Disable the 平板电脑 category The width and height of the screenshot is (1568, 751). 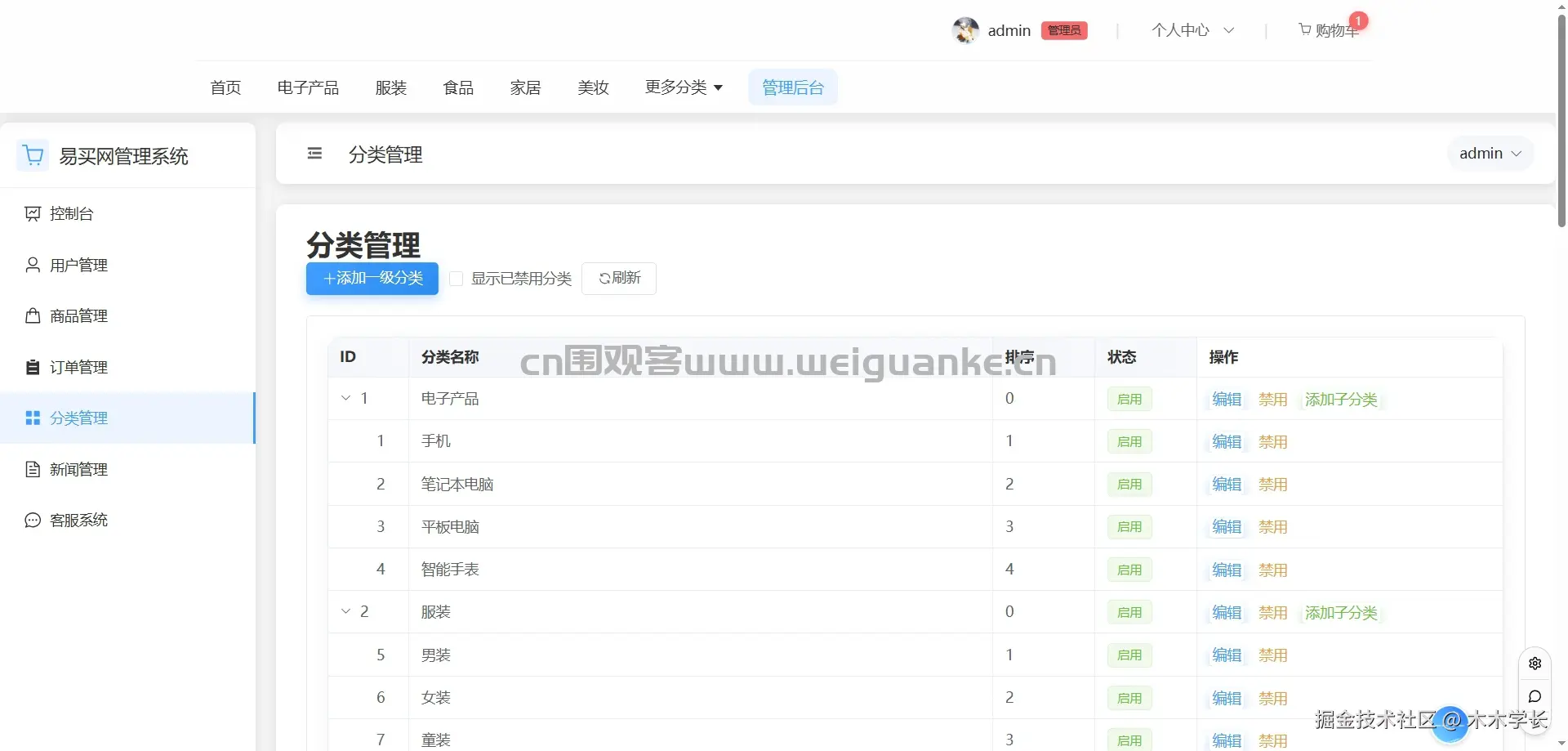pyautogui.click(x=1273, y=527)
